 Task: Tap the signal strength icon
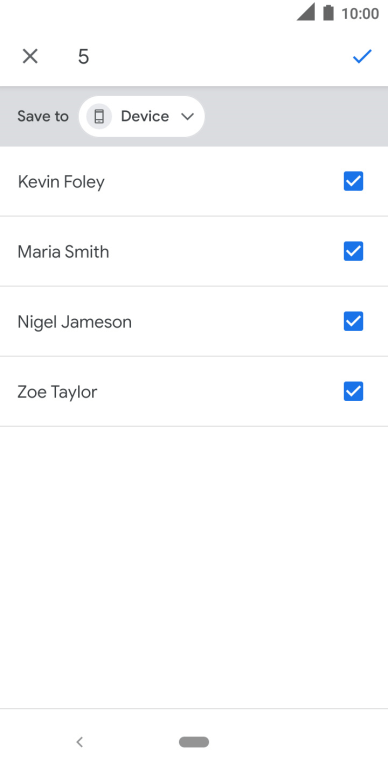tap(306, 12)
